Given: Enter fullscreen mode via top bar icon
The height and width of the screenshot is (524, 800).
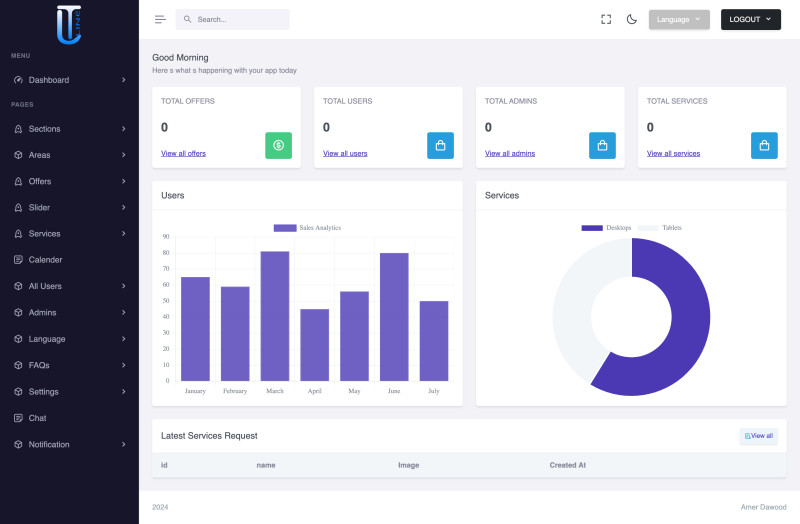Looking at the screenshot, I should [606, 19].
